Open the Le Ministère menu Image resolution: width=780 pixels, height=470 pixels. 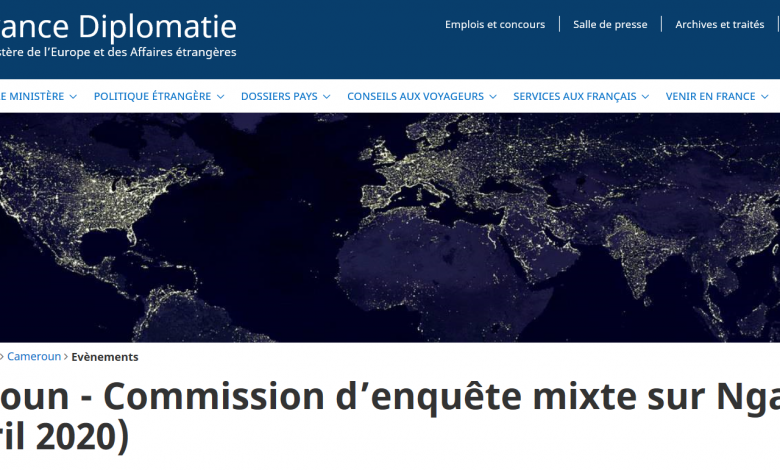[32, 97]
